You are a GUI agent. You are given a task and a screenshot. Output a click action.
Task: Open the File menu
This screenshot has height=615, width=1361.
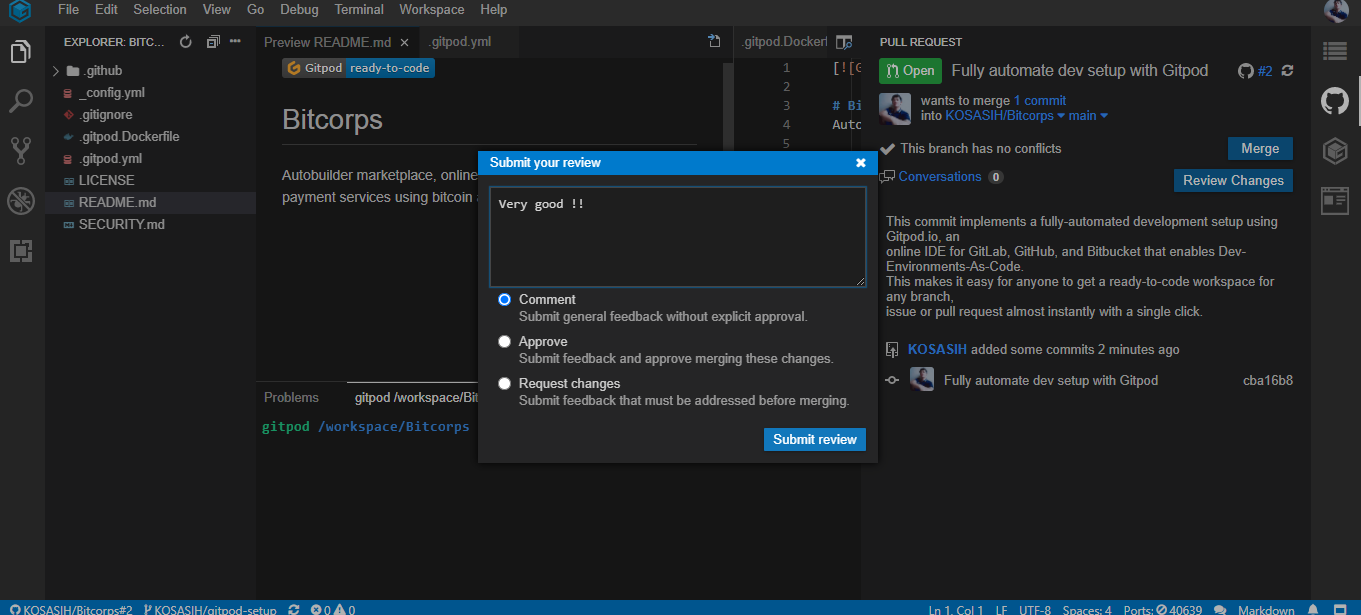click(x=69, y=9)
